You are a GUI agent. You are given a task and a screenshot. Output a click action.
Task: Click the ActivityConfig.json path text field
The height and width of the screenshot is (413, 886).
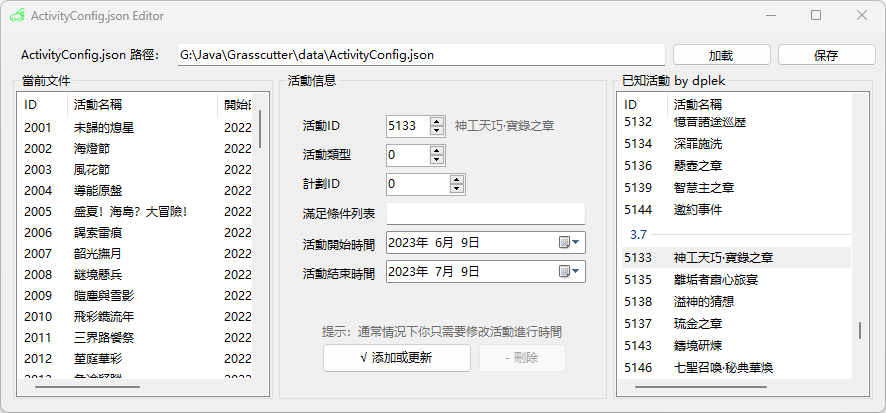pos(419,55)
